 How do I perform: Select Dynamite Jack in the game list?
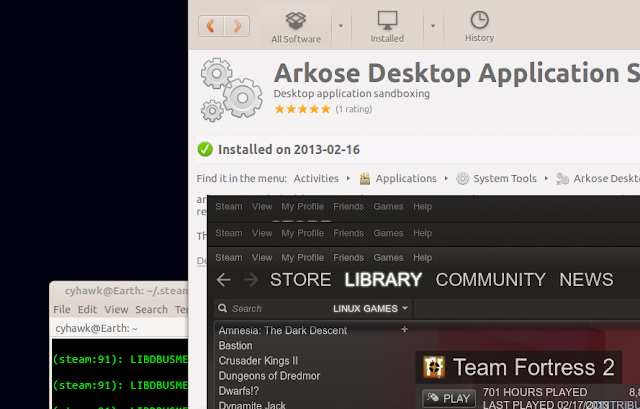pos(252,405)
